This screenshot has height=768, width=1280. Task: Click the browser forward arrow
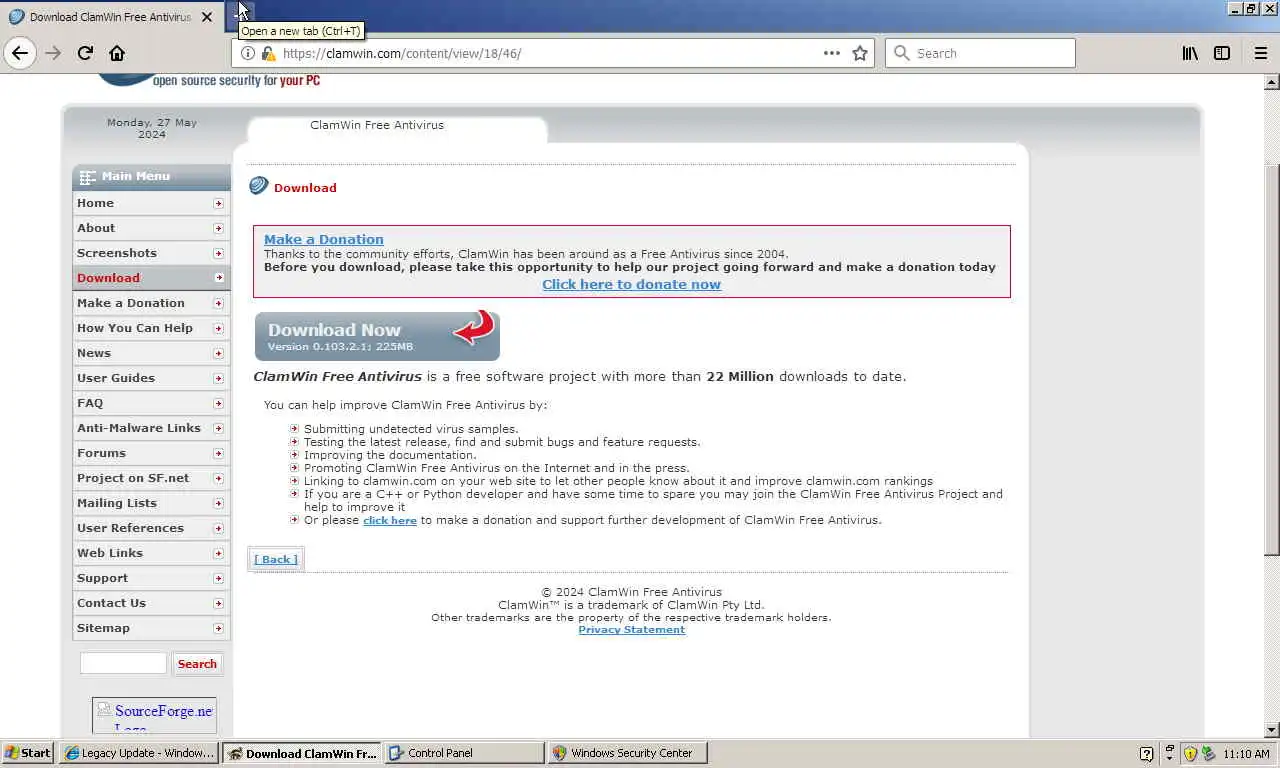coord(53,53)
